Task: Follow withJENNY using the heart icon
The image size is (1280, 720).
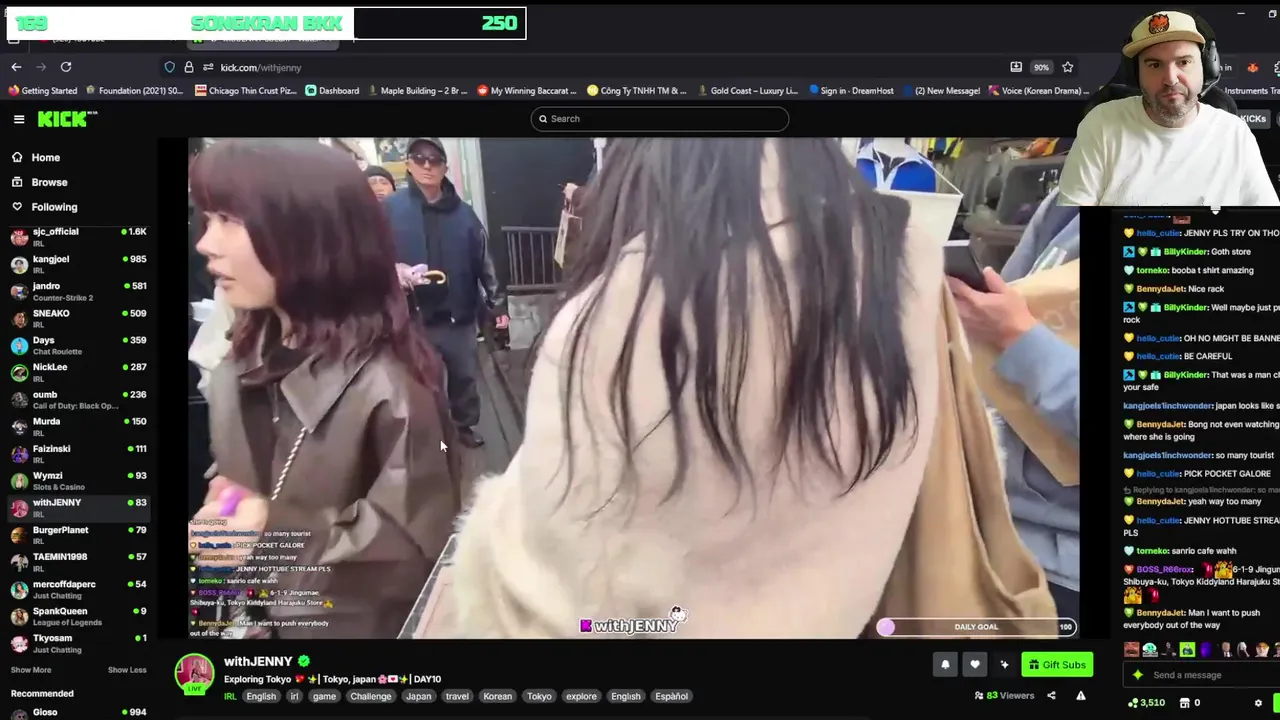Action: [975, 664]
